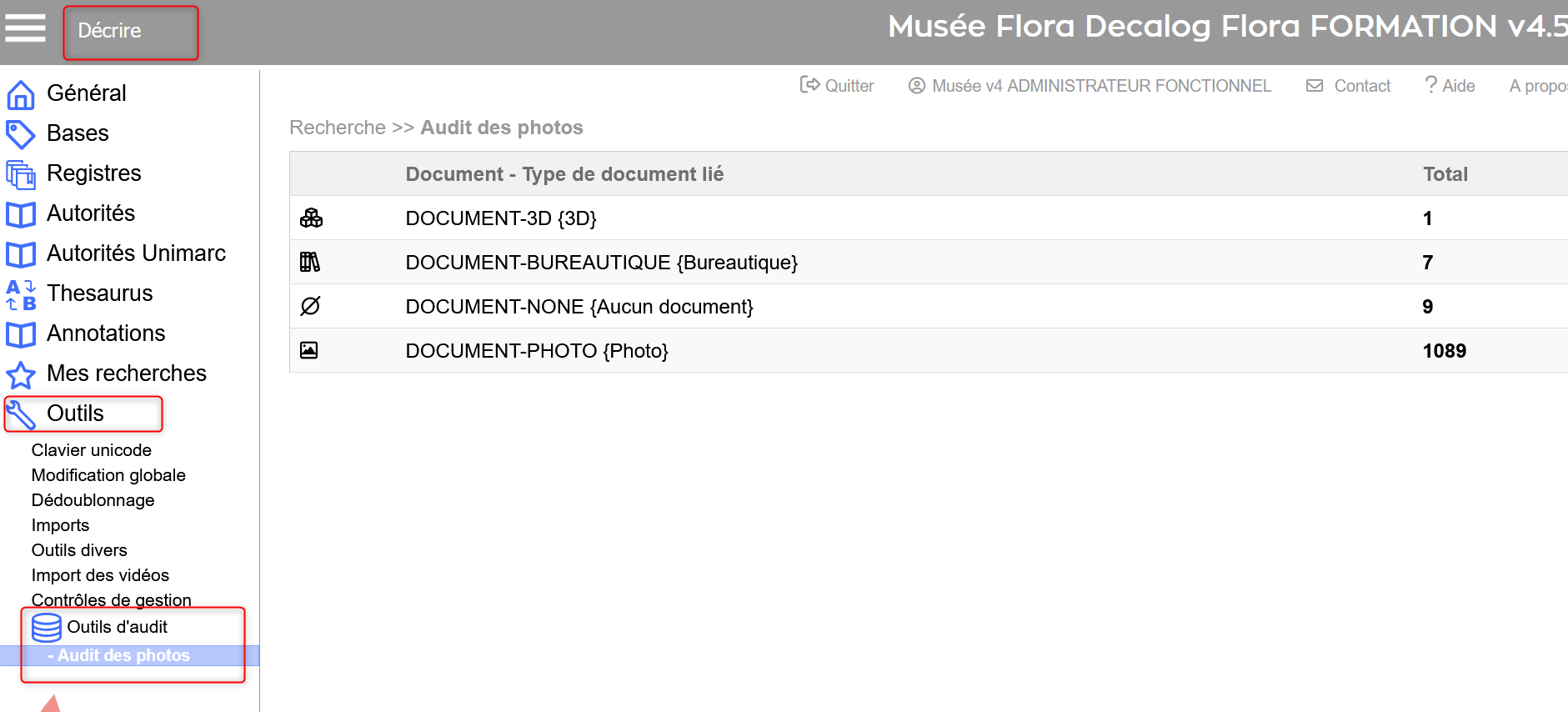Collapse the Outils menu section
1568x712 pixels.
coord(75,414)
